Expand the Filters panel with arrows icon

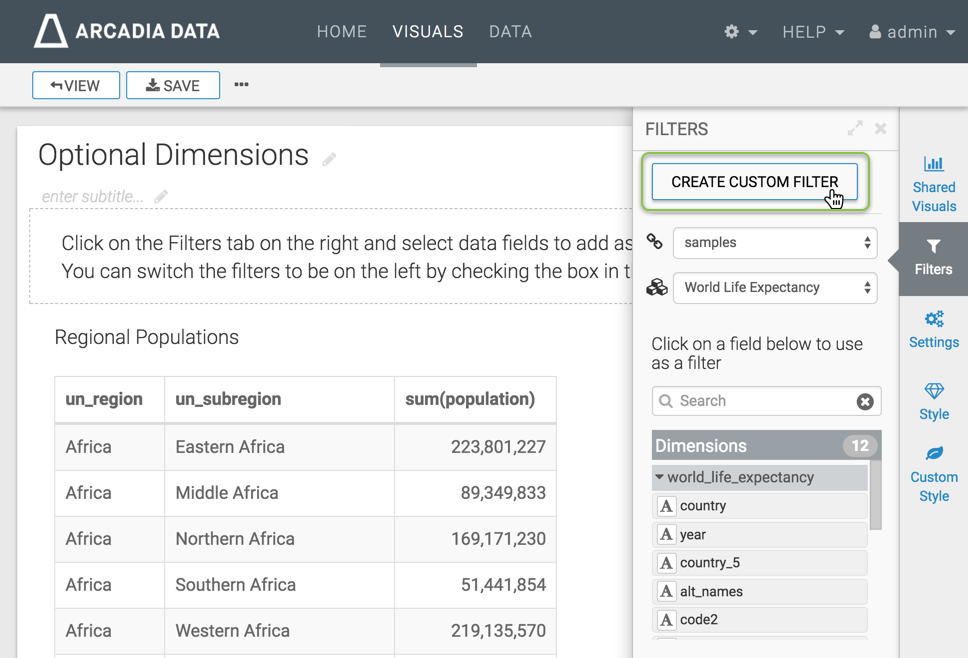(x=855, y=128)
